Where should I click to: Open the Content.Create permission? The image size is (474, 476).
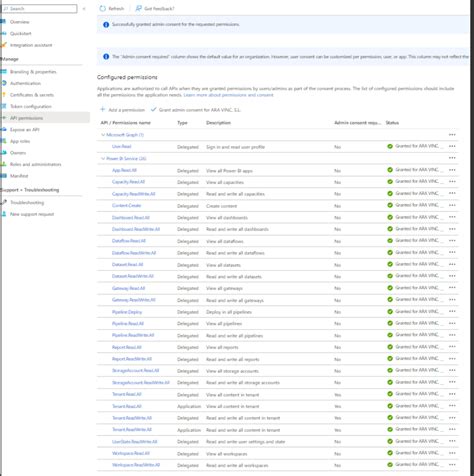(127, 206)
